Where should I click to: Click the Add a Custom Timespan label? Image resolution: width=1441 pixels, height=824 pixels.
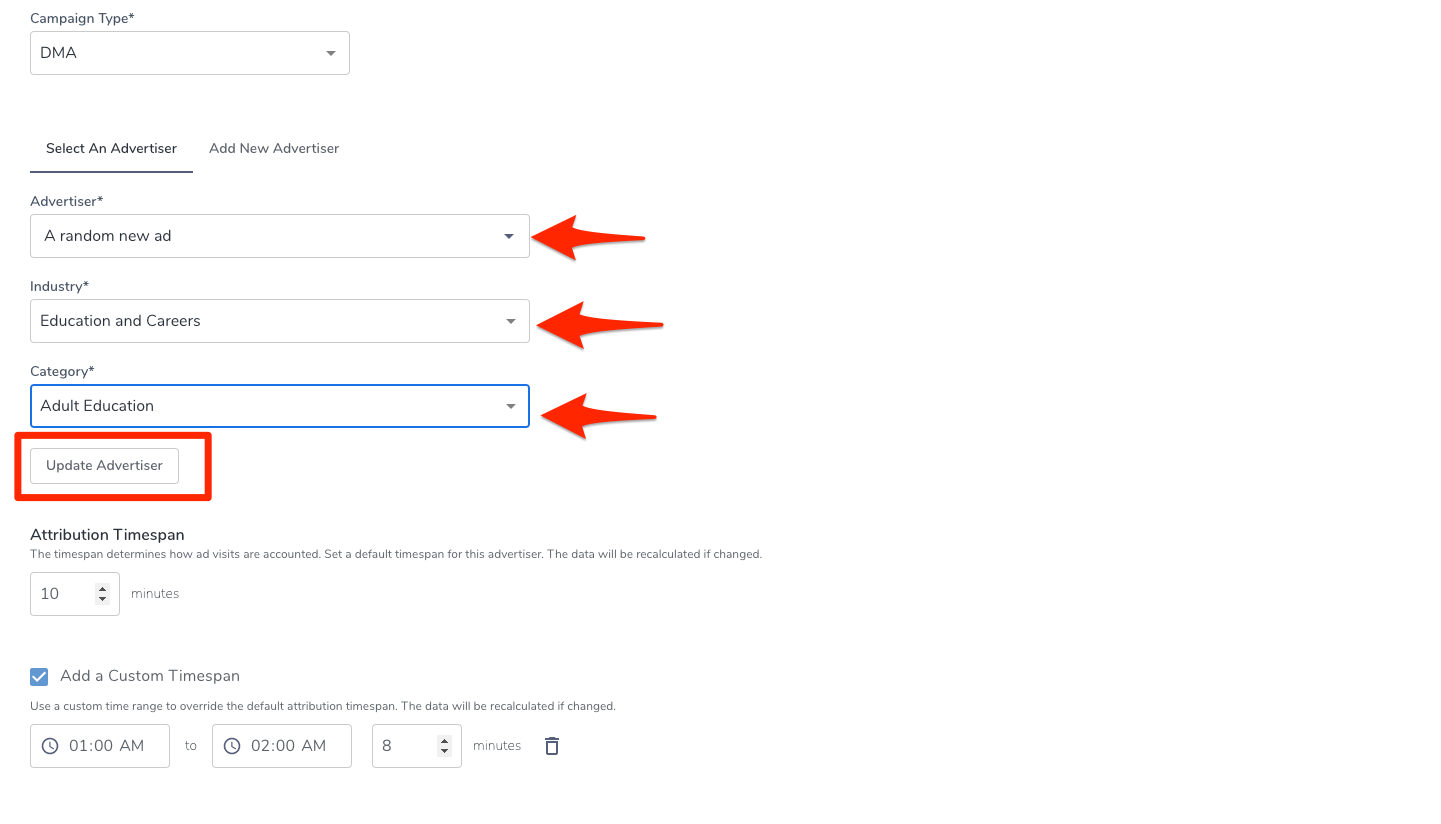point(150,676)
